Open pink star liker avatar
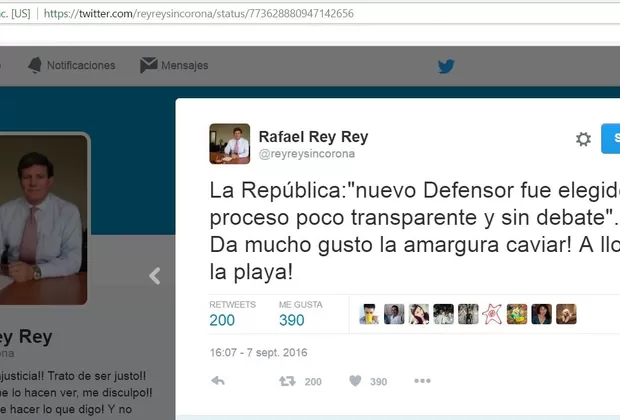The height and width of the screenshot is (420, 620). [493, 314]
